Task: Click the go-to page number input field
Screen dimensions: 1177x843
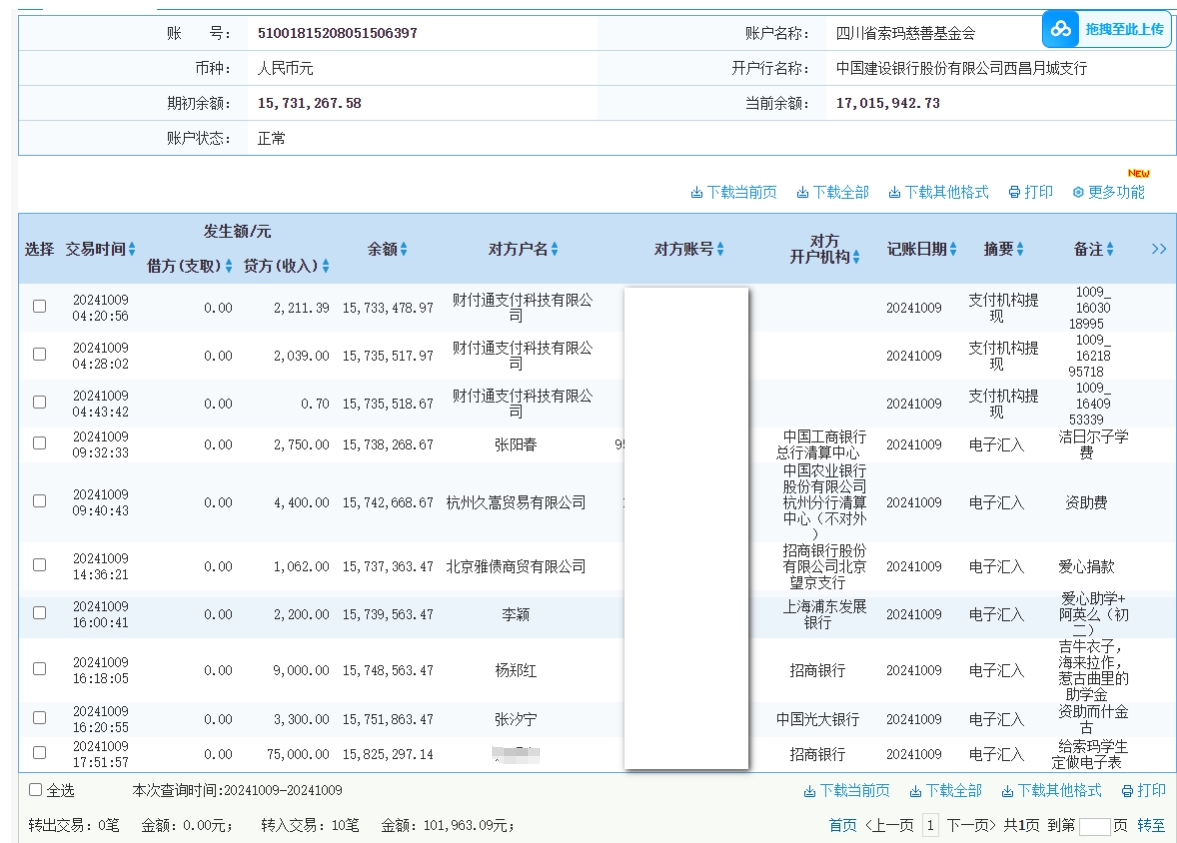Action: 1094,826
